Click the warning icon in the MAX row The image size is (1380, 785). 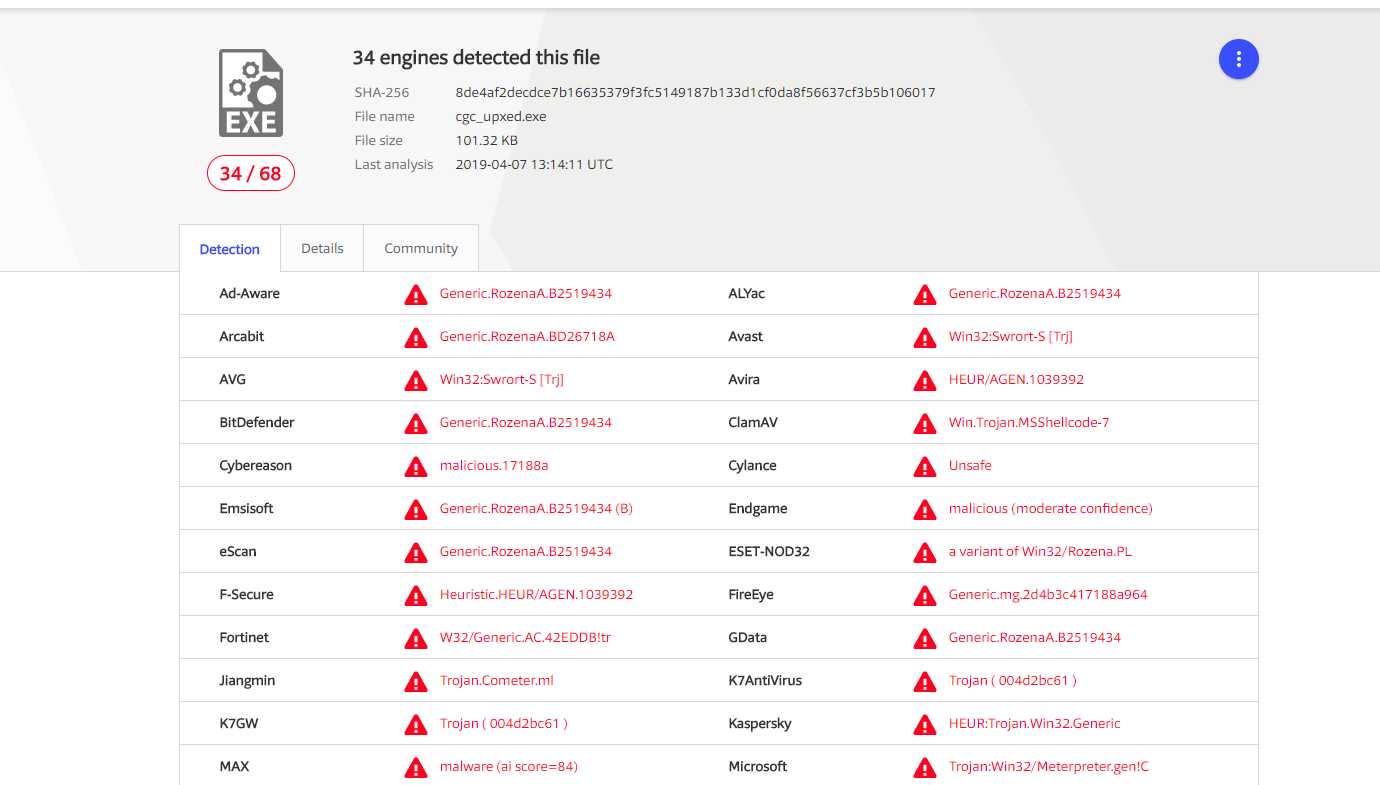416,767
